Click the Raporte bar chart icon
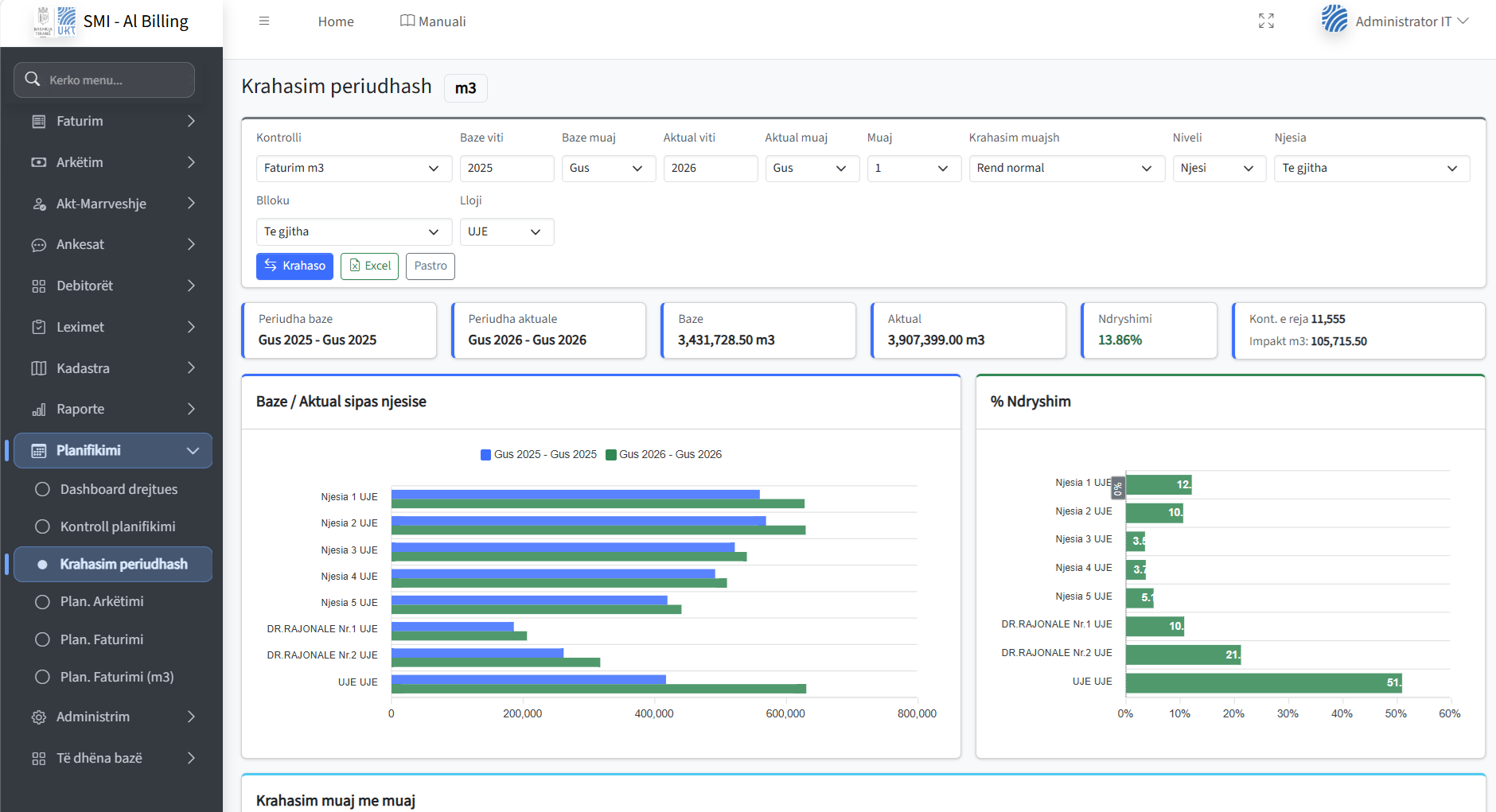Viewport: 1496px width, 812px height. click(x=39, y=410)
